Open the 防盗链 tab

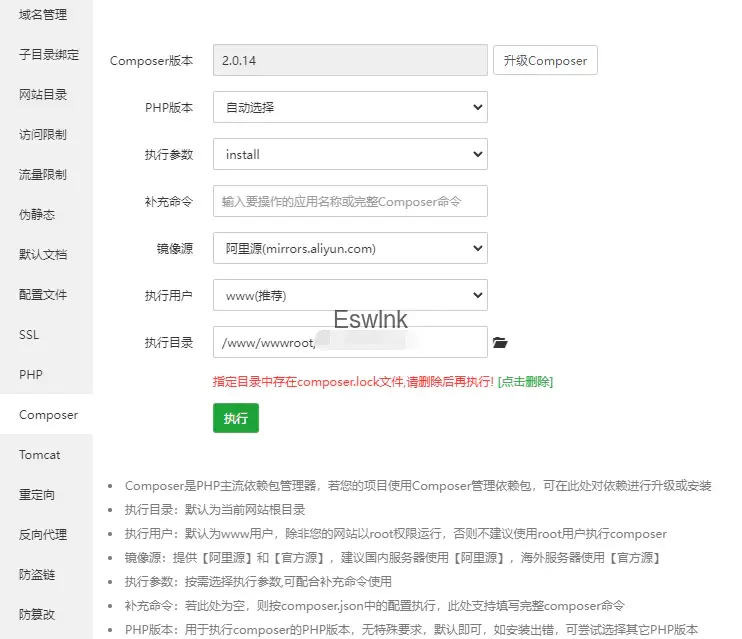tap(37, 575)
